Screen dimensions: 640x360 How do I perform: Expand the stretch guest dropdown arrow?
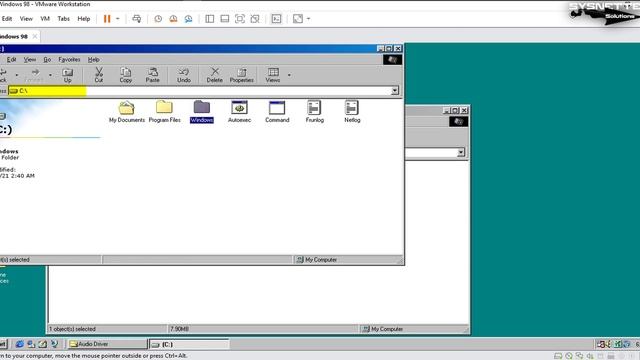tap(309, 19)
